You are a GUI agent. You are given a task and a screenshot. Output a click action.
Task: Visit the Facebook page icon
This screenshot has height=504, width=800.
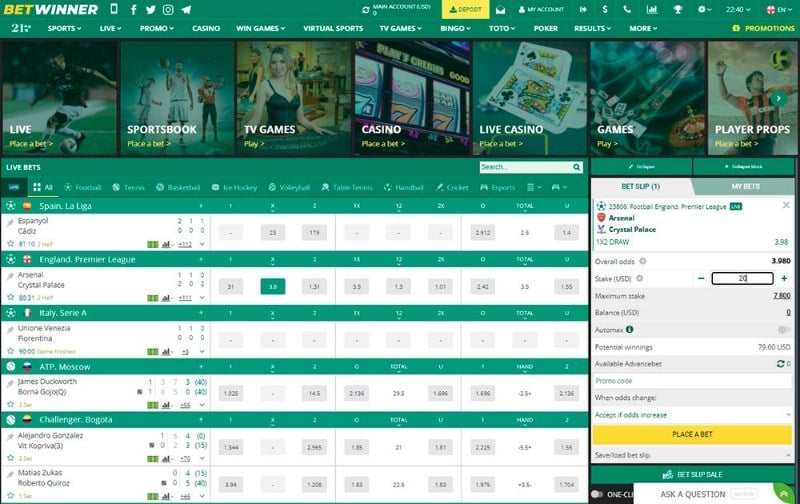(133, 10)
